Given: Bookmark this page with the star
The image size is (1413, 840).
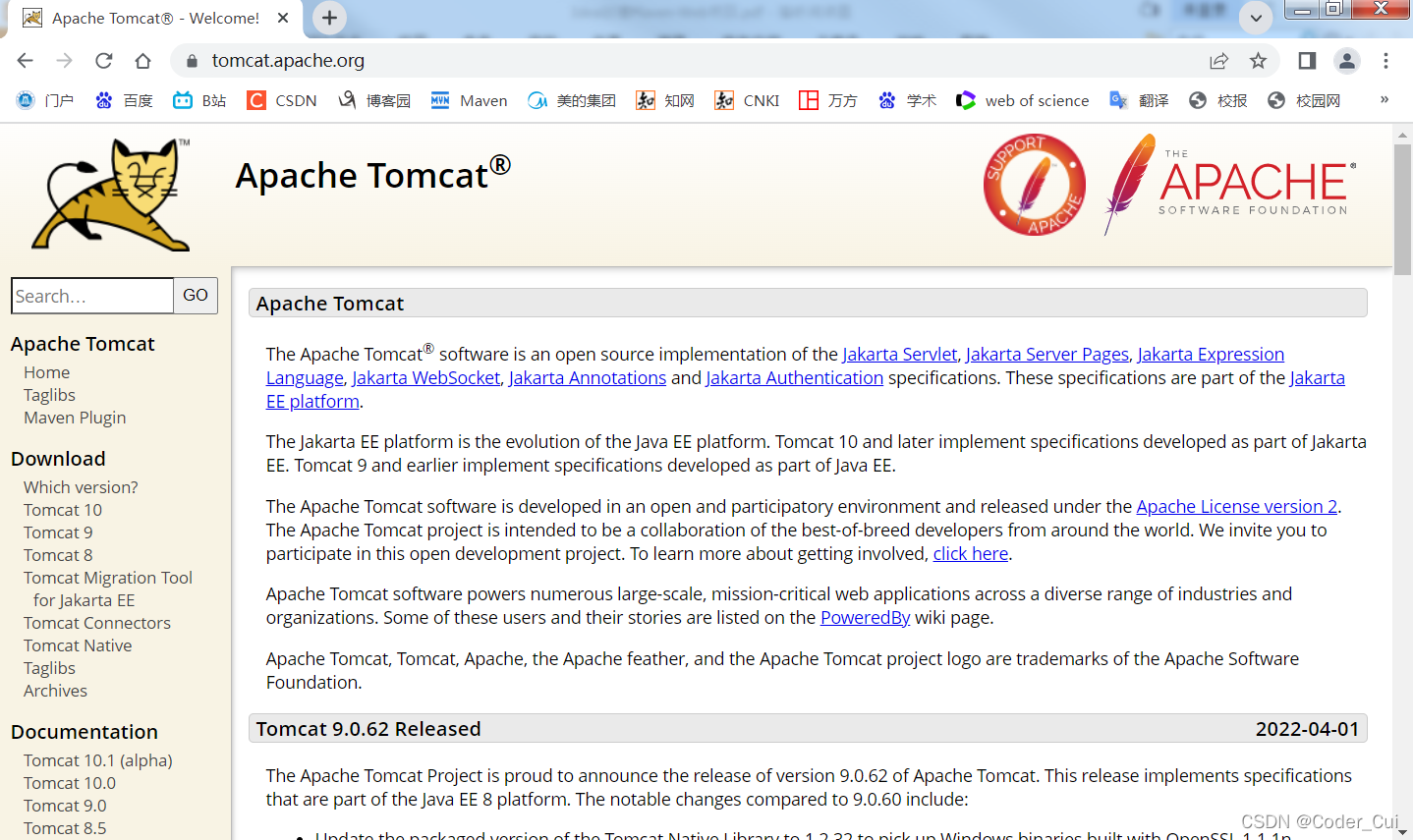Looking at the screenshot, I should pyautogui.click(x=1259, y=61).
